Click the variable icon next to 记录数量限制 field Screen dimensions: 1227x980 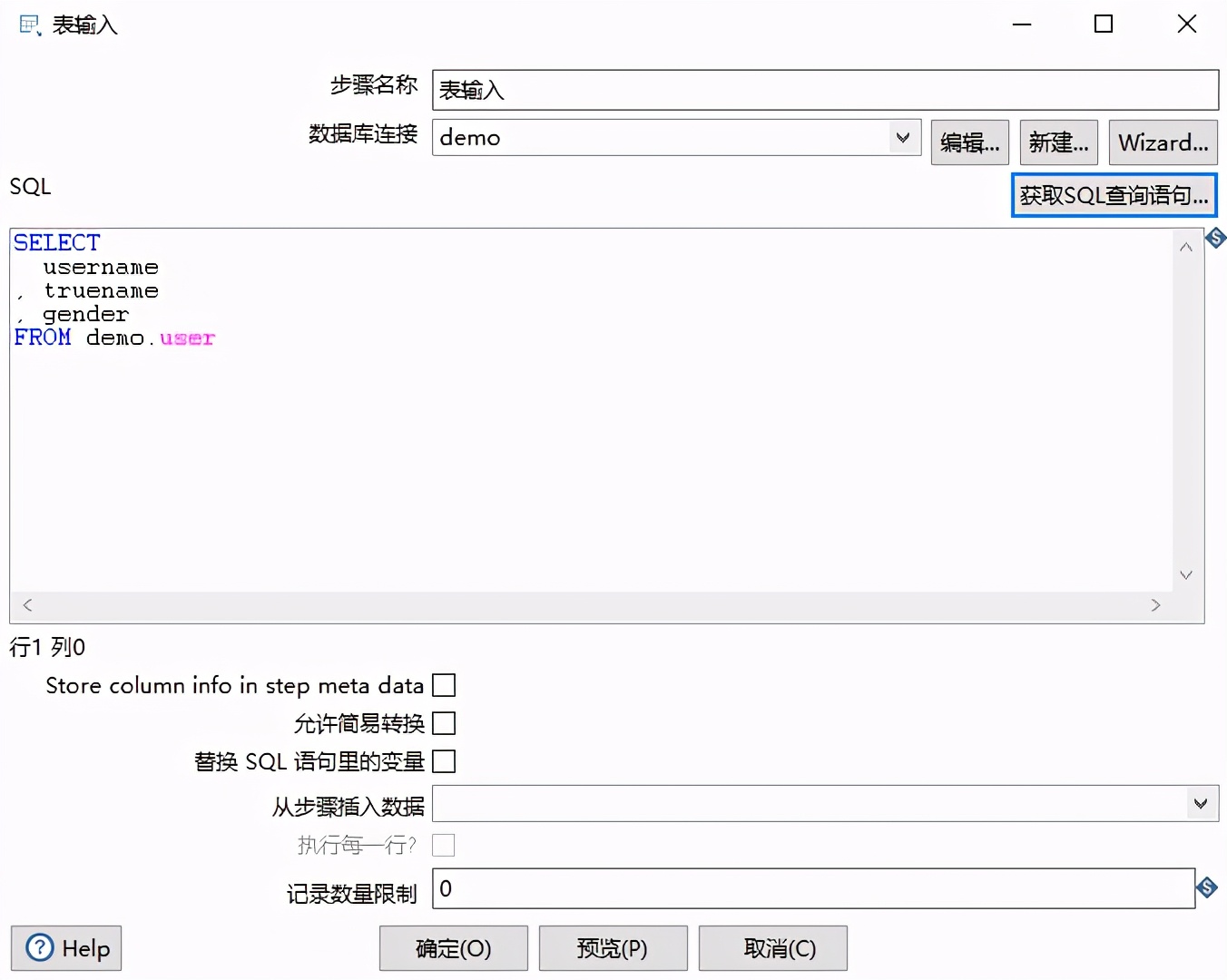click(x=1207, y=887)
